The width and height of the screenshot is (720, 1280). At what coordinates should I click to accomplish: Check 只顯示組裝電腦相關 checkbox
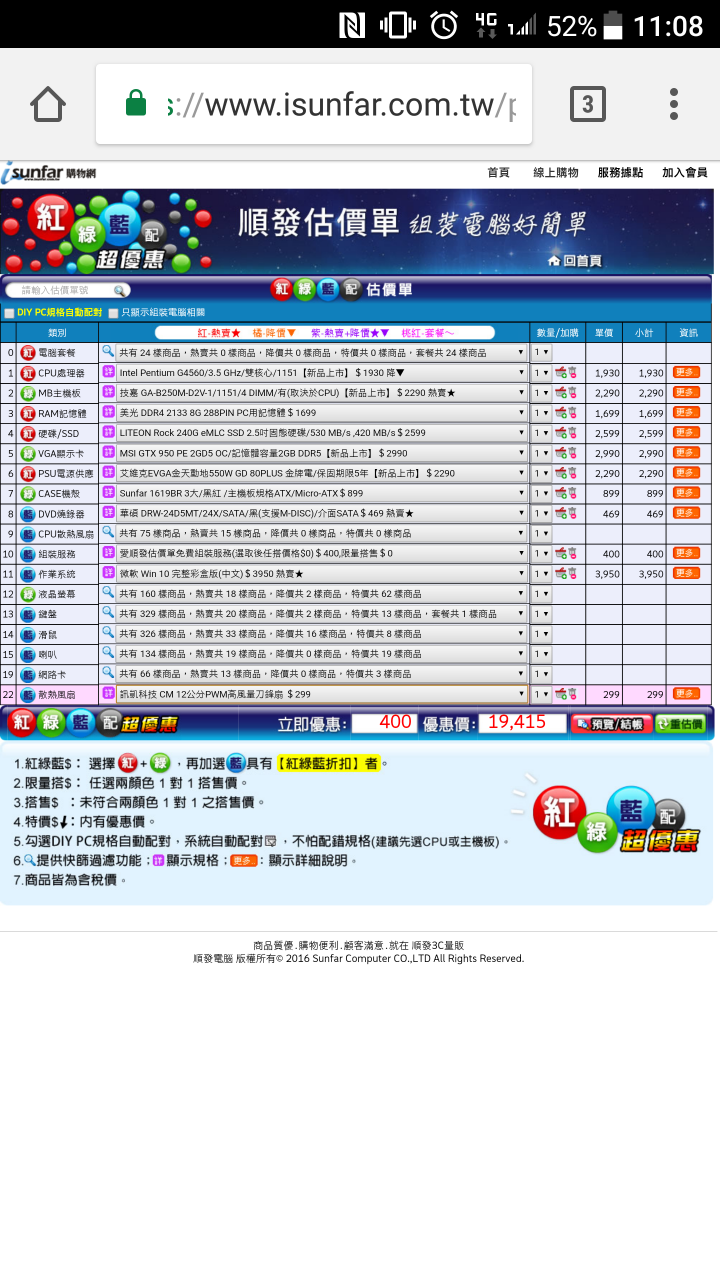[113, 313]
